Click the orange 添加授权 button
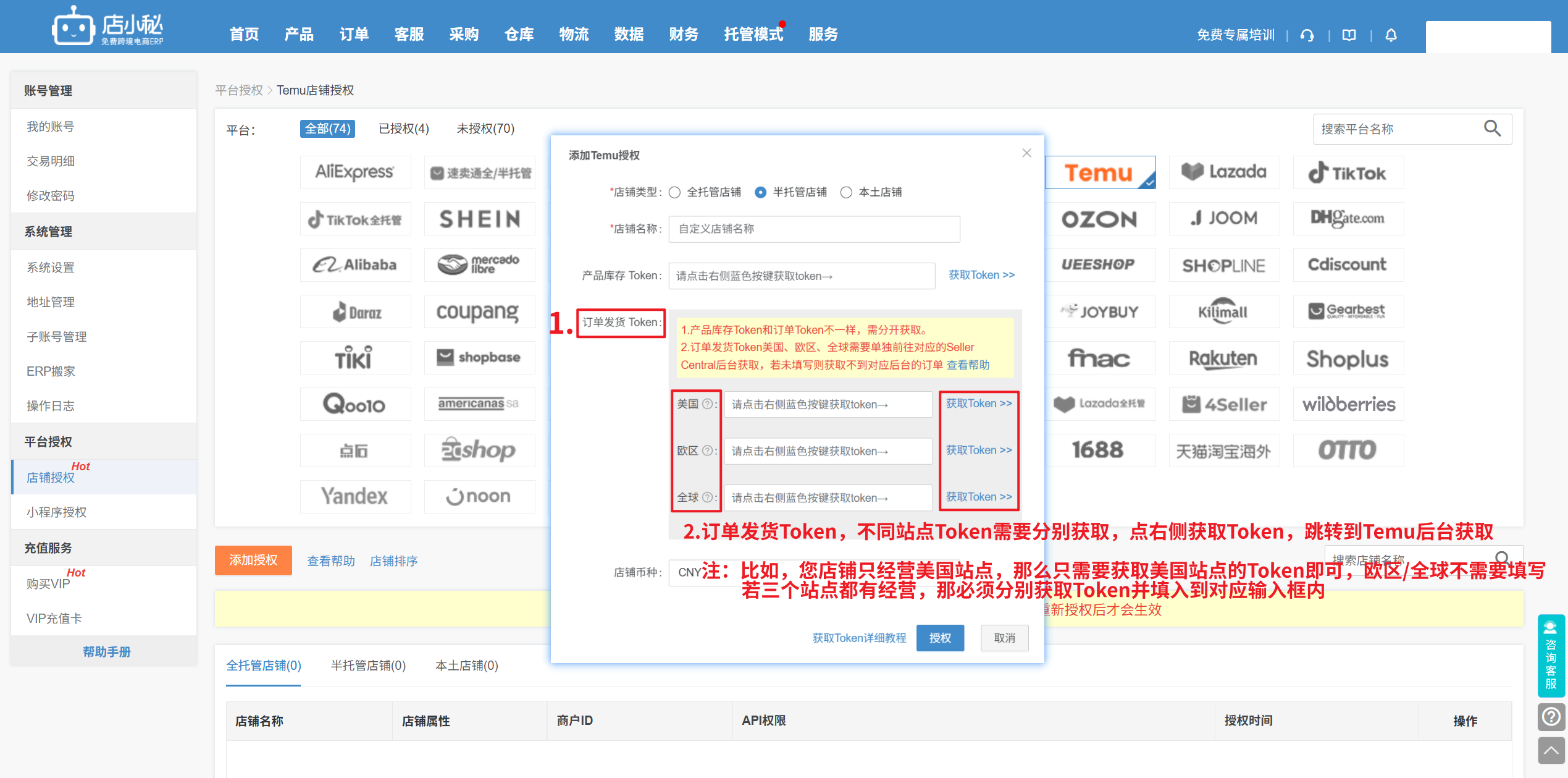Screen dimensions: 1568x778 pyautogui.click(x=253, y=560)
